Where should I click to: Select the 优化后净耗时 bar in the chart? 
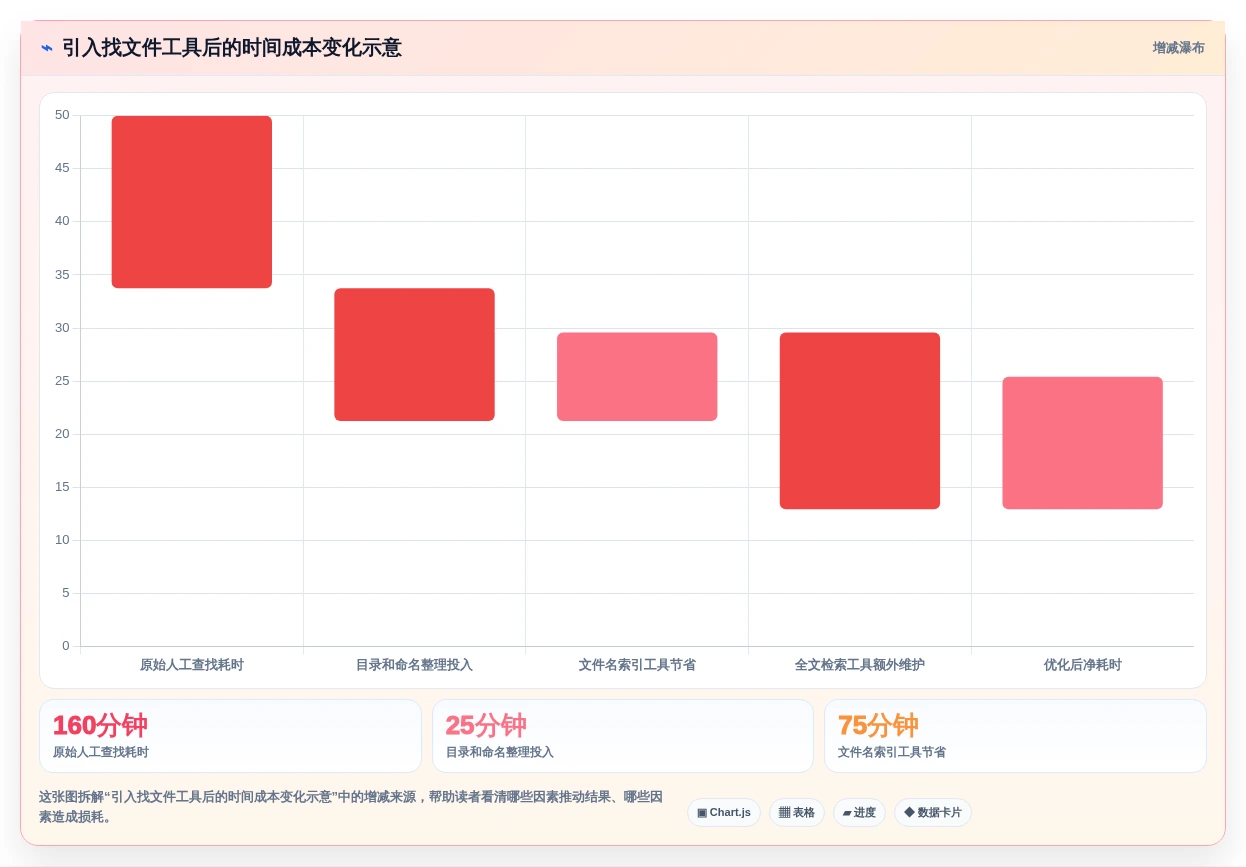click(1082, 443)
